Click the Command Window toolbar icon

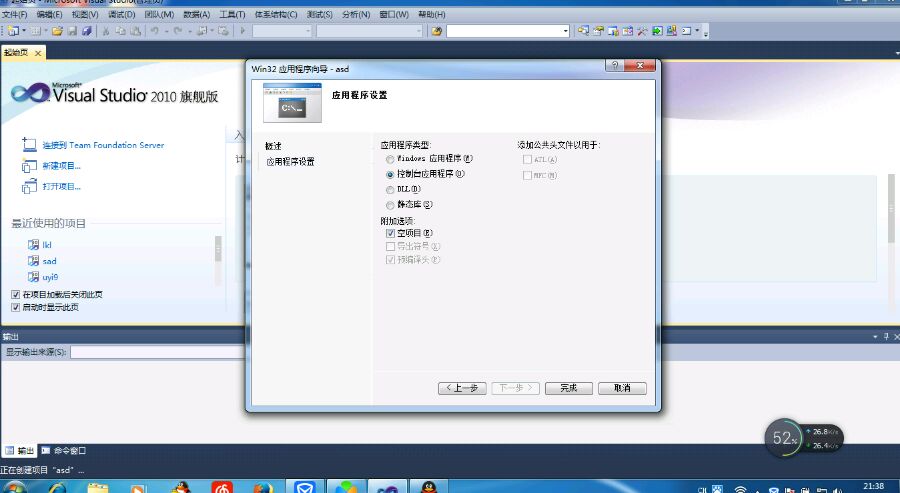686,31
